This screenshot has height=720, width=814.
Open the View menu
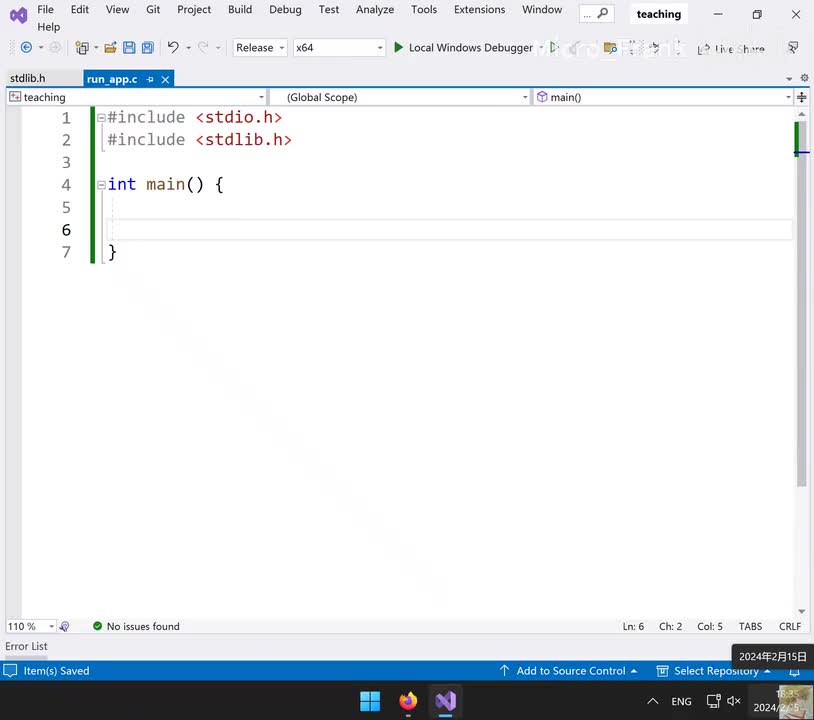(117, 9)
